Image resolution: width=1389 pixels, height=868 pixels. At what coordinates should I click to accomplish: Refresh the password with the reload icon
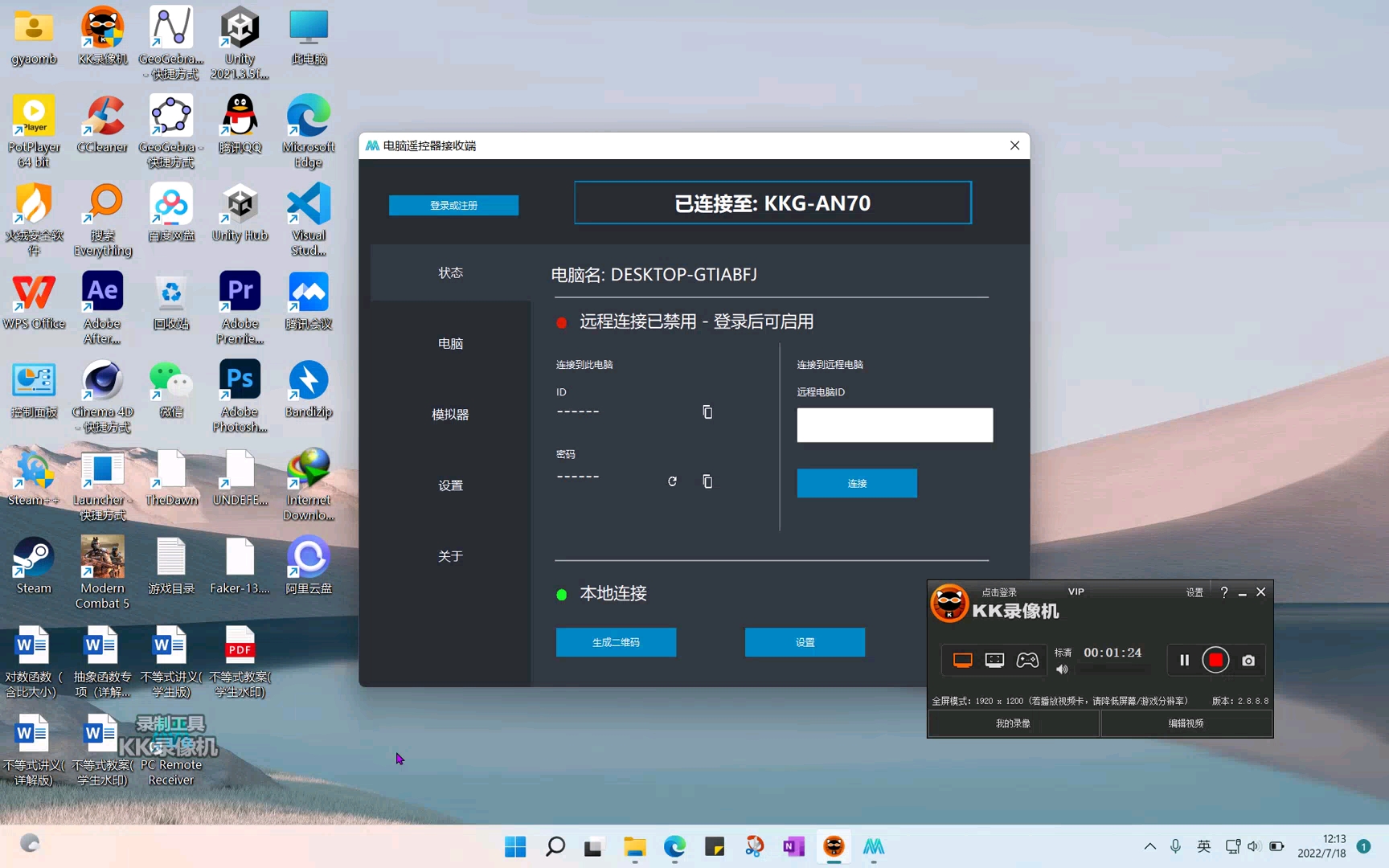[672, 481]
